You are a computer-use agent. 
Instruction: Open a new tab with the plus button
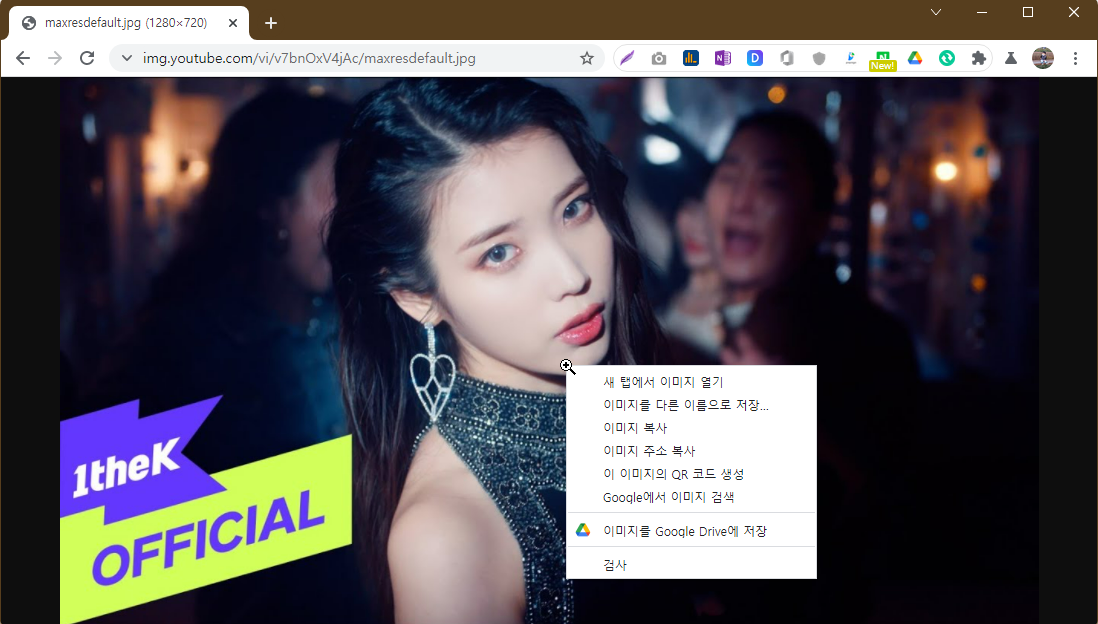coord(270,22)
